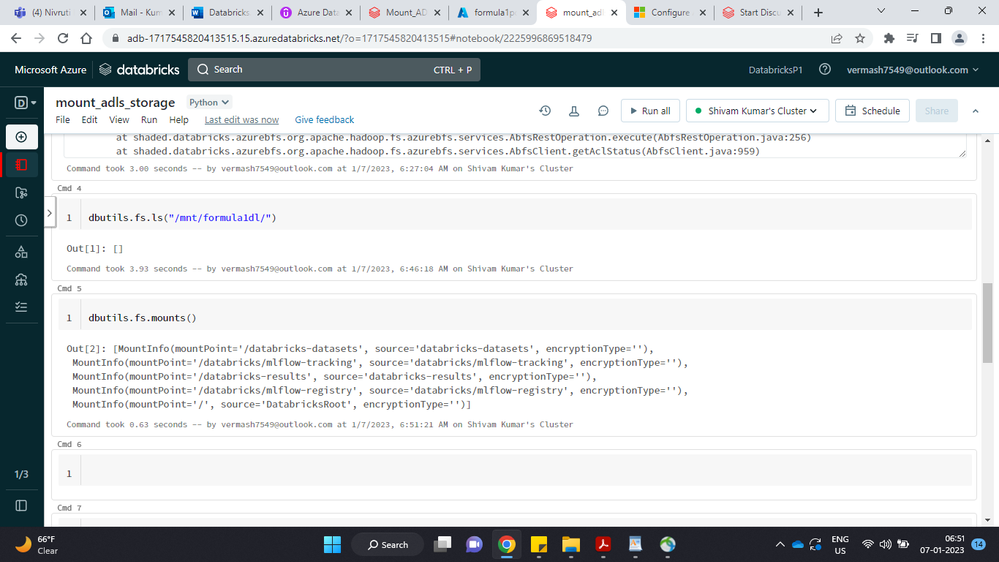Expand the side panel arrow beside Cmd 4

(x=50, y=213)
